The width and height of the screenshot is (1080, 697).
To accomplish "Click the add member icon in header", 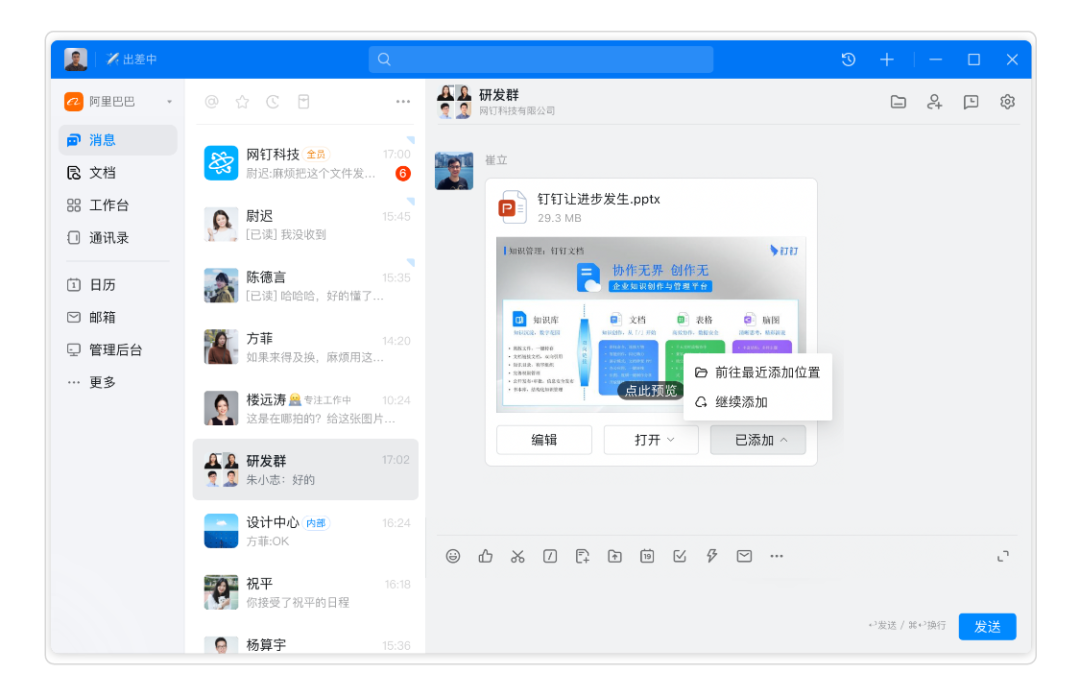I will pyautogui.click(x=935, y=101).
